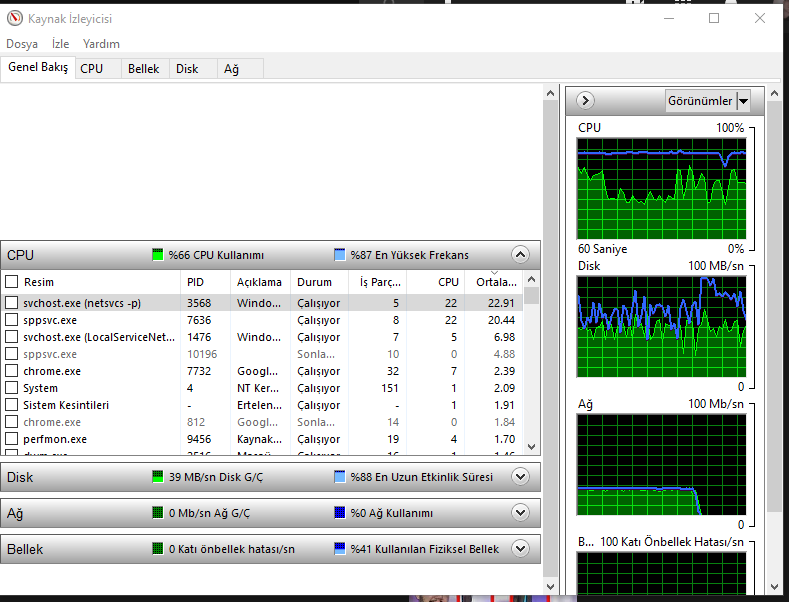This screenshot has width=789, height=602.
Task: Sort by the CPU column header
Action: click(436, 282)
